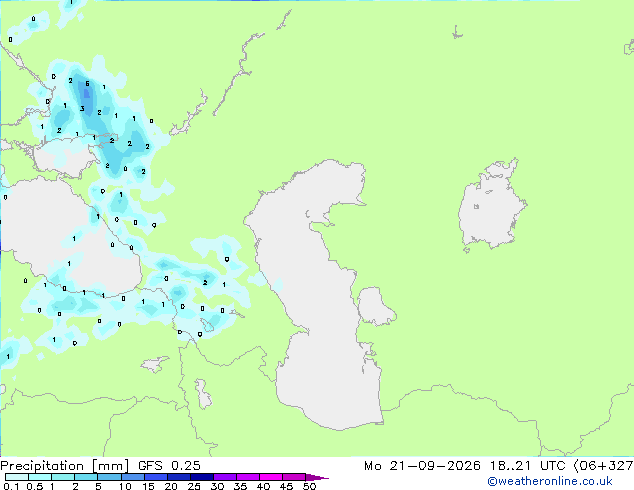Click the precipitation value 5 marker
This screenshot has width=634, height=490.
(87, 84)
